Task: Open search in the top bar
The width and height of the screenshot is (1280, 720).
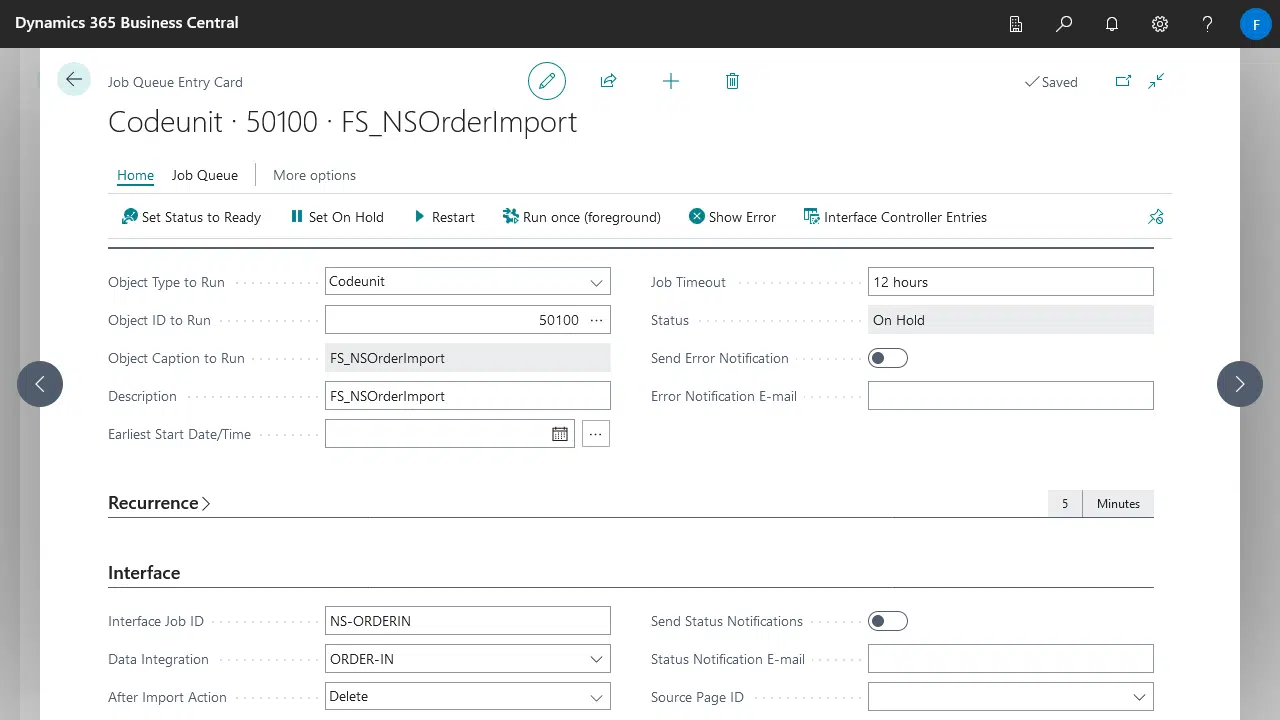Action: (1063, 23)
